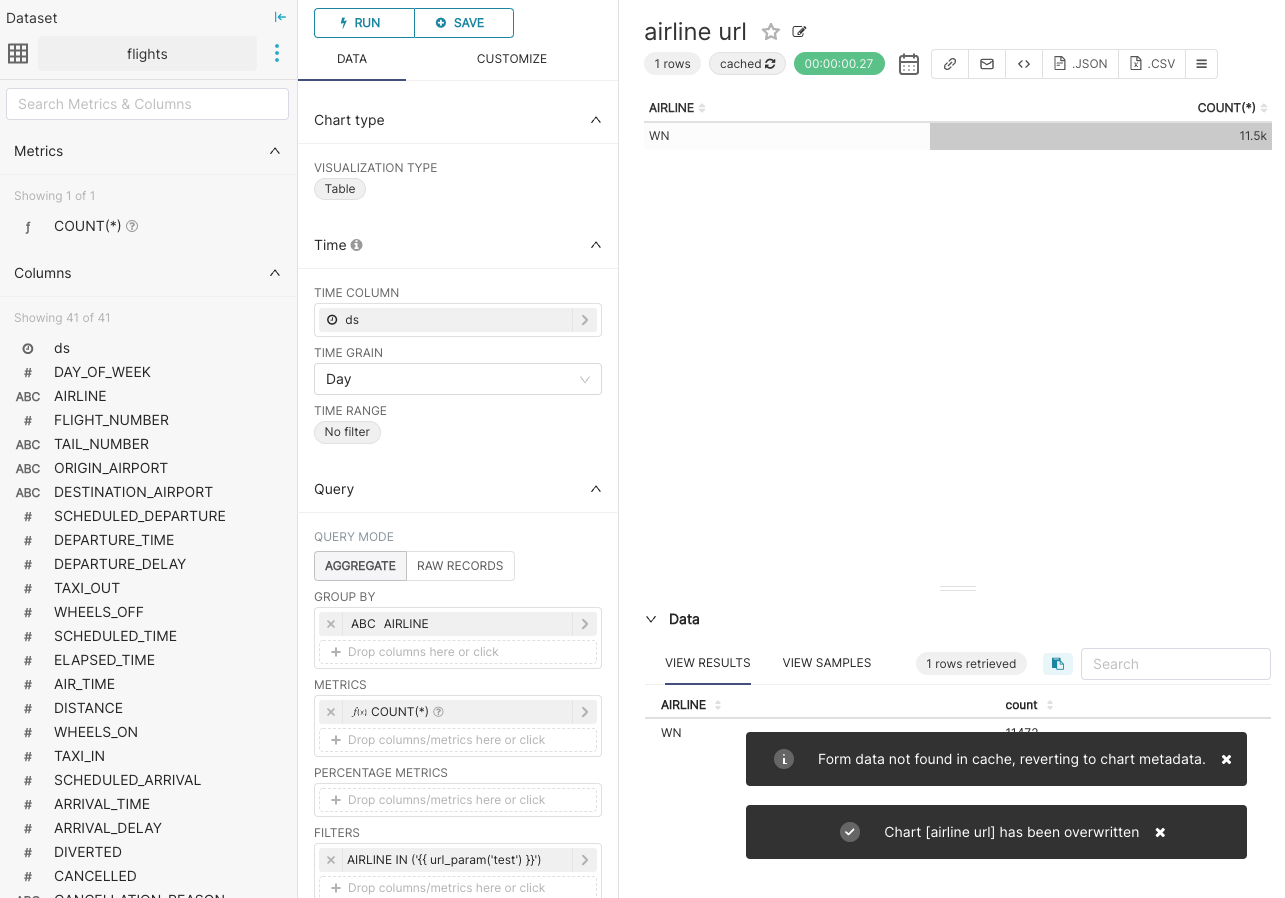Click the No filter time range
The height and width of the screenshot is (898, 1285).
[347, 432]
